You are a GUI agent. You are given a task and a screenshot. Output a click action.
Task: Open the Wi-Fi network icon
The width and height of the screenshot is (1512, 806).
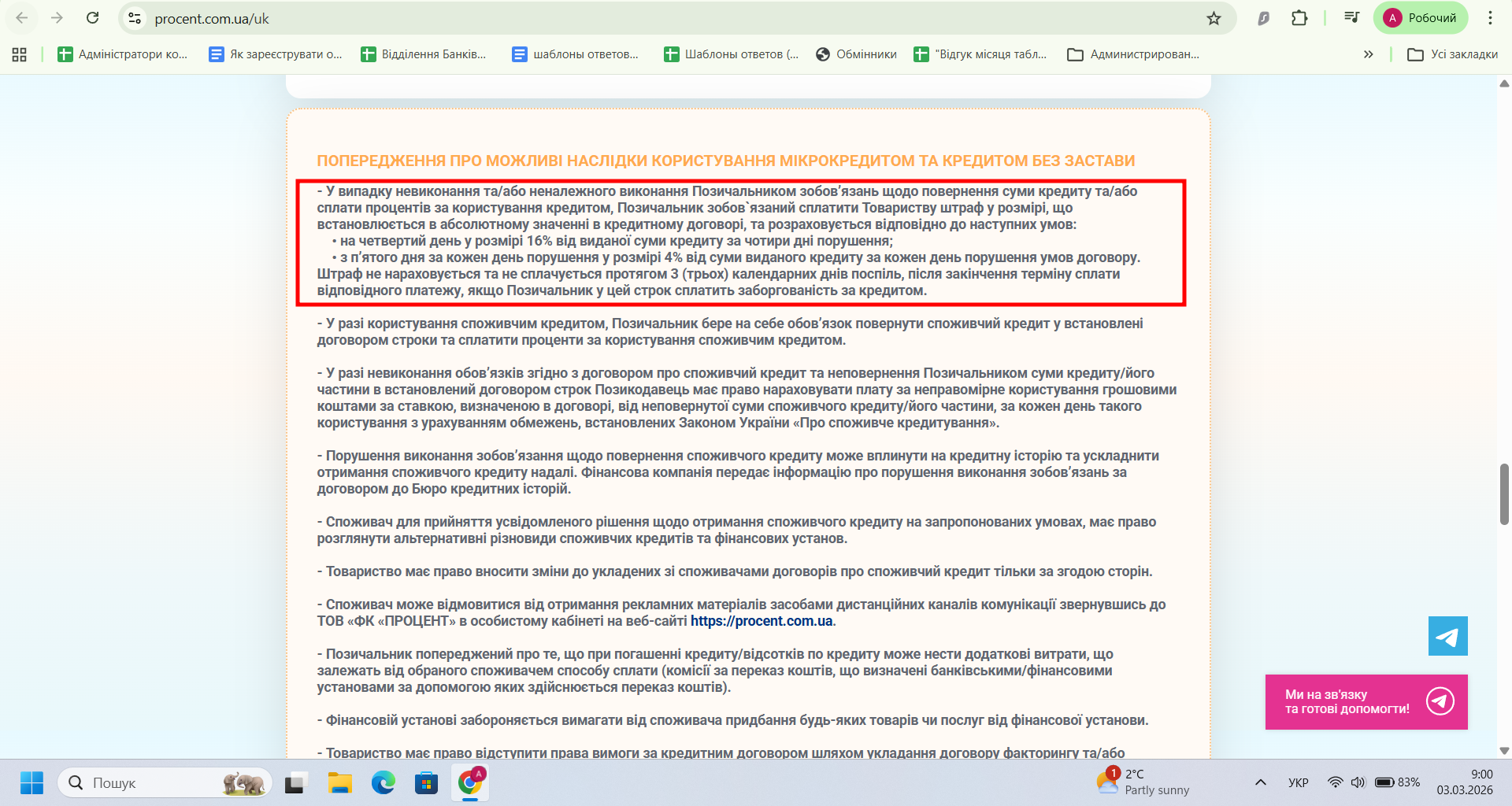point(1335,782)
